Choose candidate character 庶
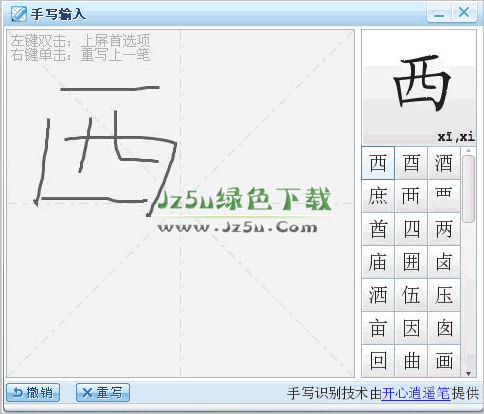Viewport: 484px width, 414px height. pyautogui.click(x=378, y=196)
